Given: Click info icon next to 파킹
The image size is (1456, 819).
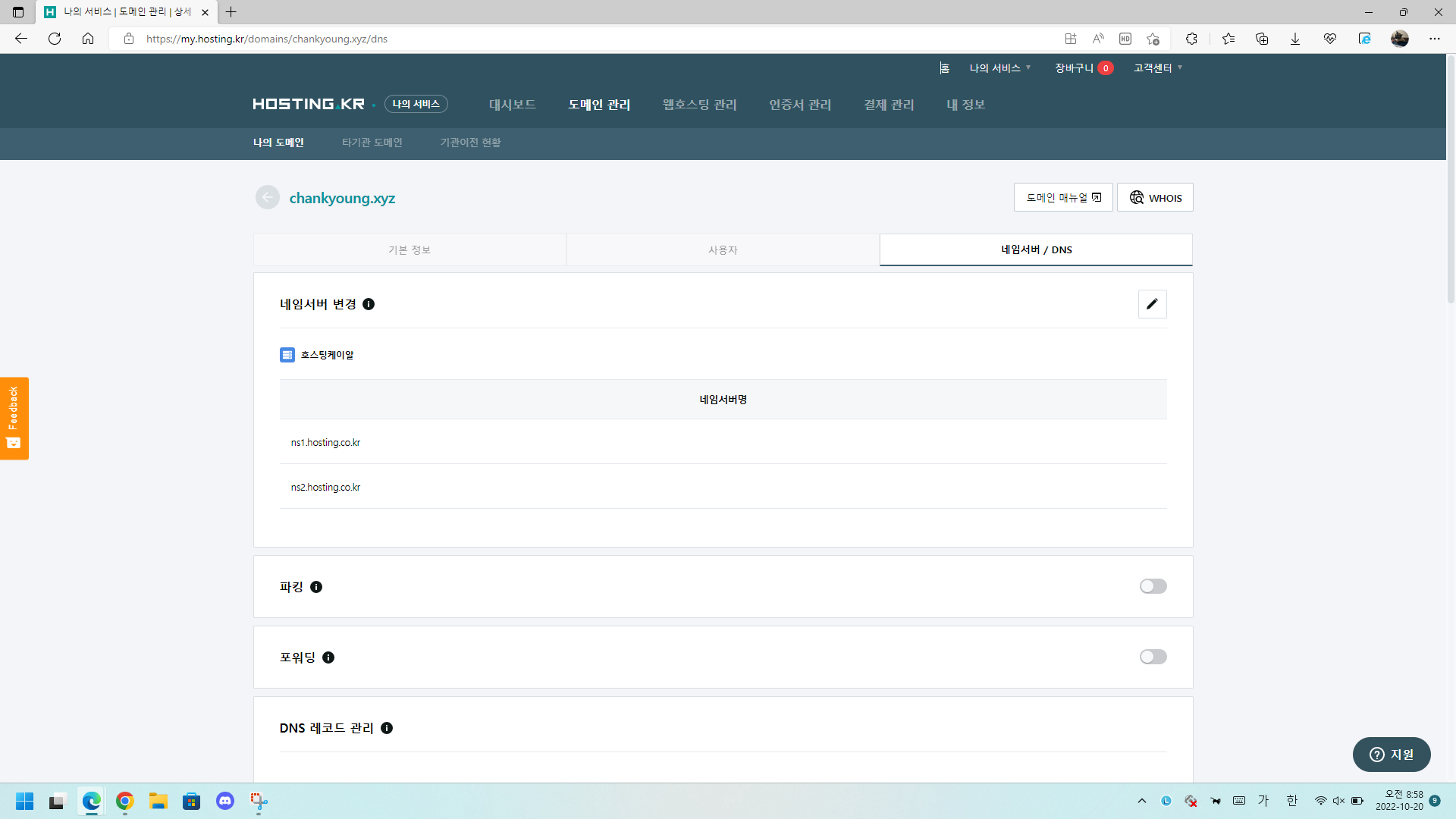Looking at the screenshot, I should (316, 587).
